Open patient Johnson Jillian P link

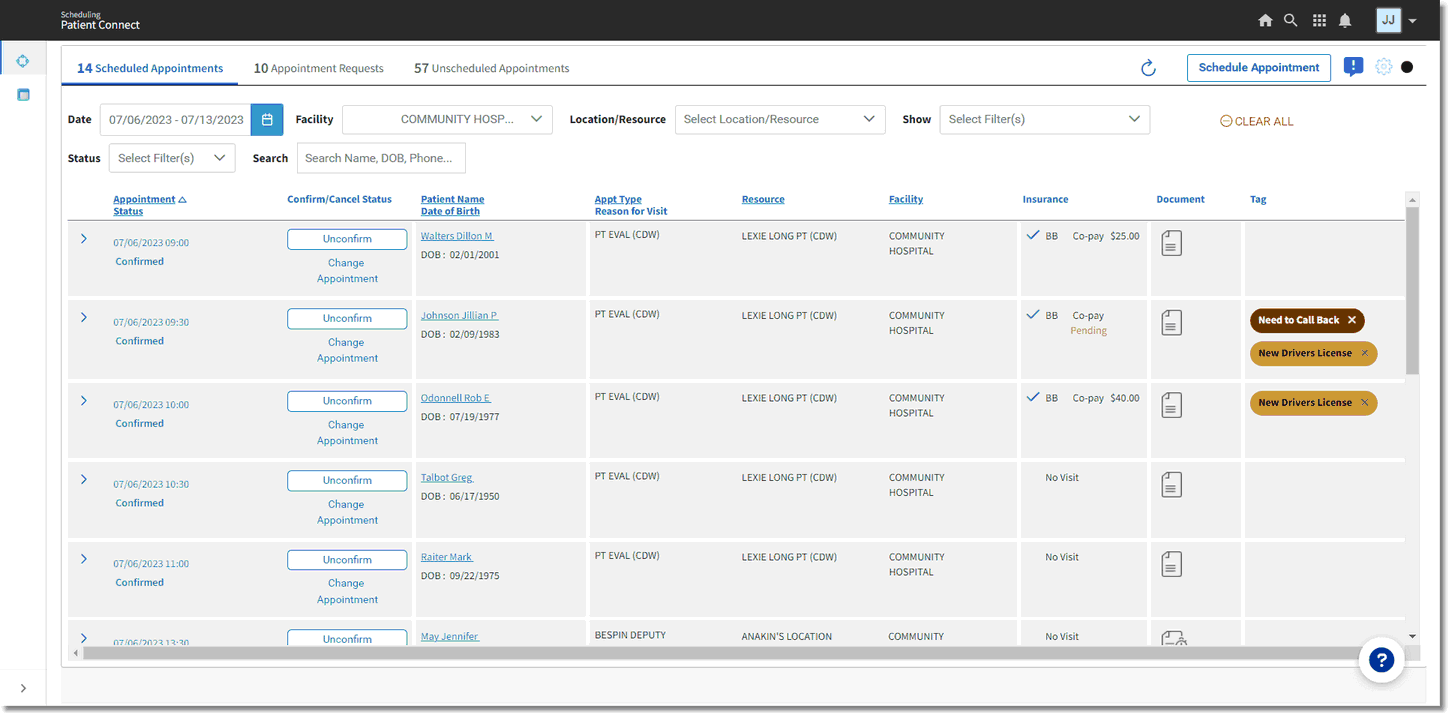point(459,315)
